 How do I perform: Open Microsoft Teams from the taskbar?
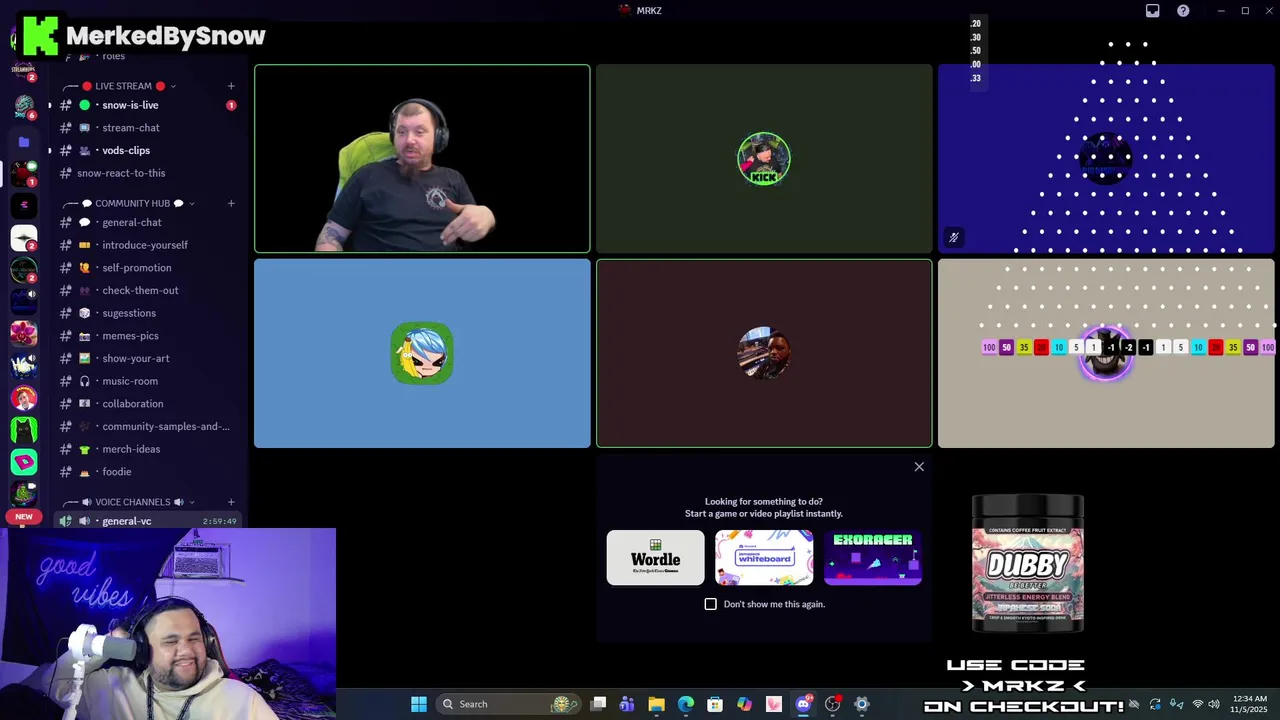pos(627,704)
